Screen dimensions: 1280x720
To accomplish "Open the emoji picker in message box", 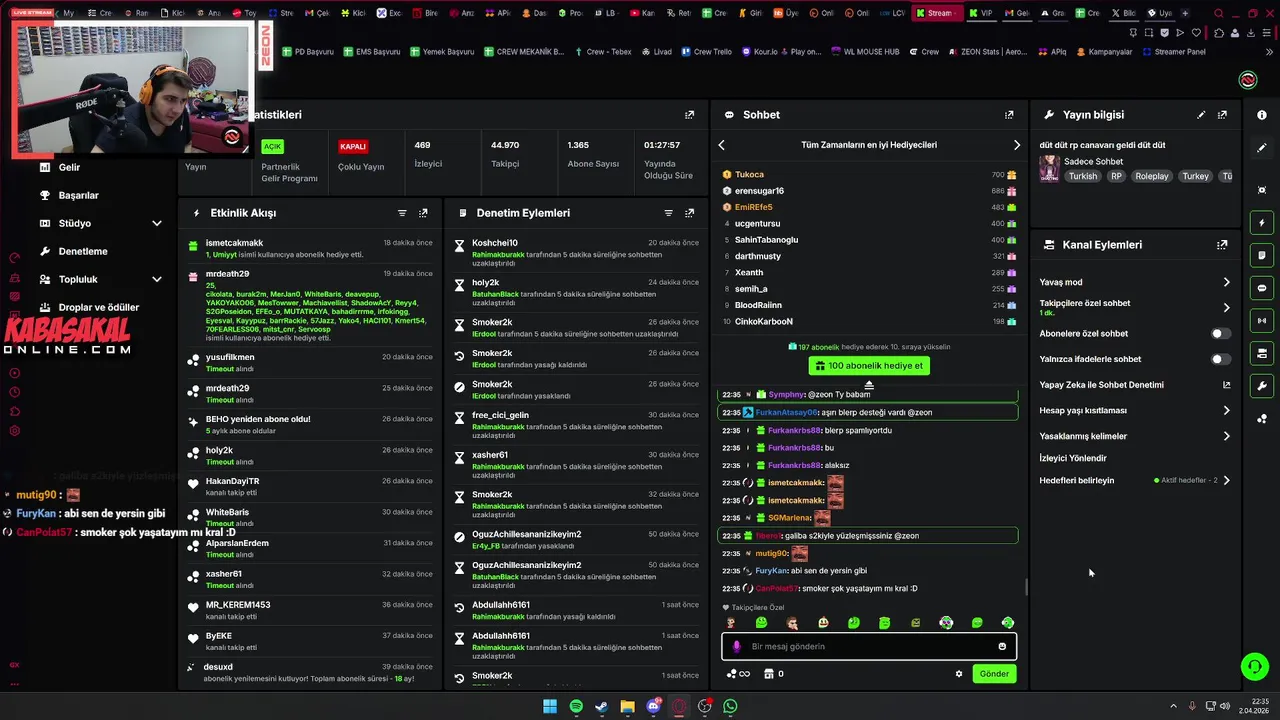I will point(1002,646).
